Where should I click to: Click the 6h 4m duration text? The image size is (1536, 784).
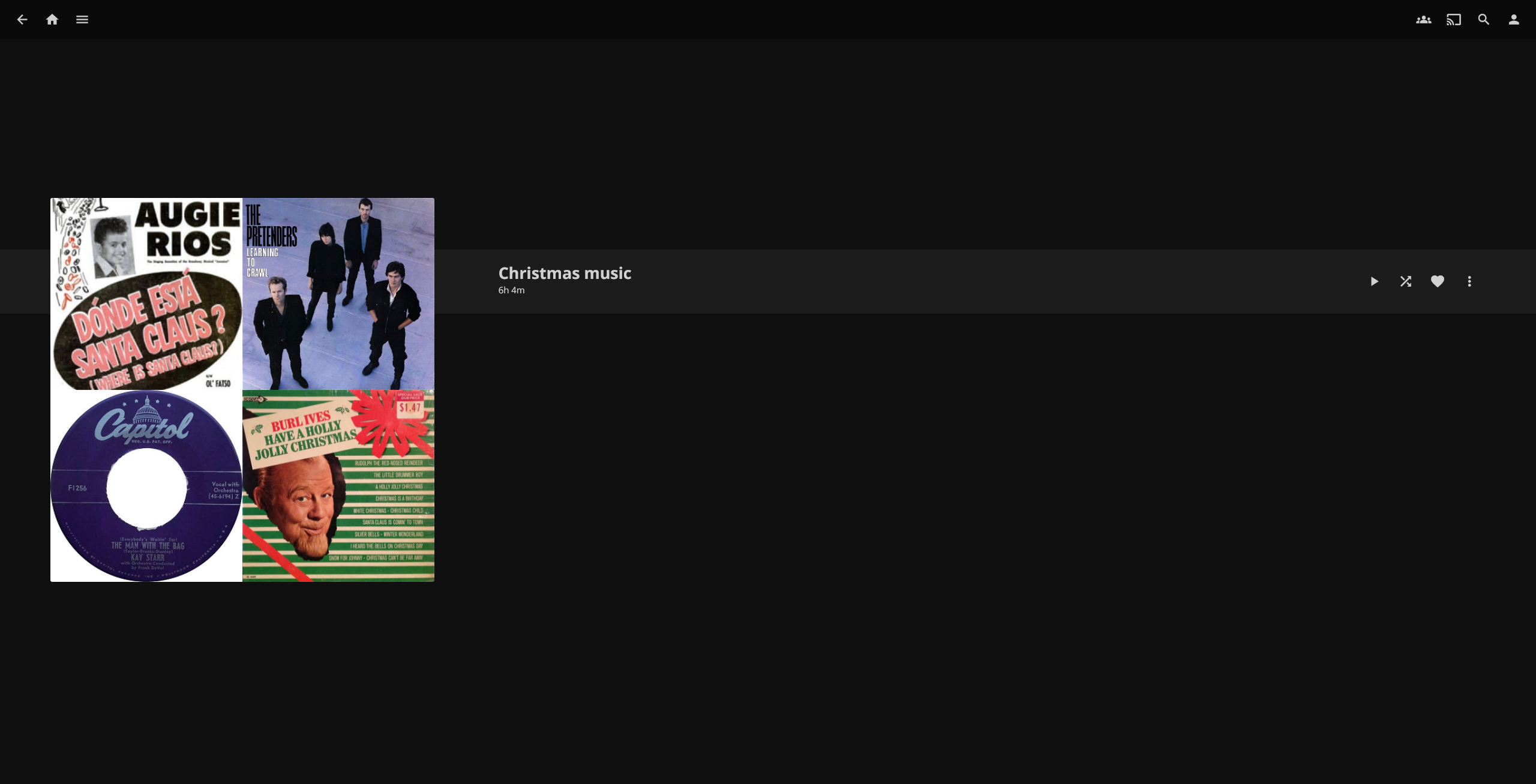pyautogui.click(x=511, y=290)
